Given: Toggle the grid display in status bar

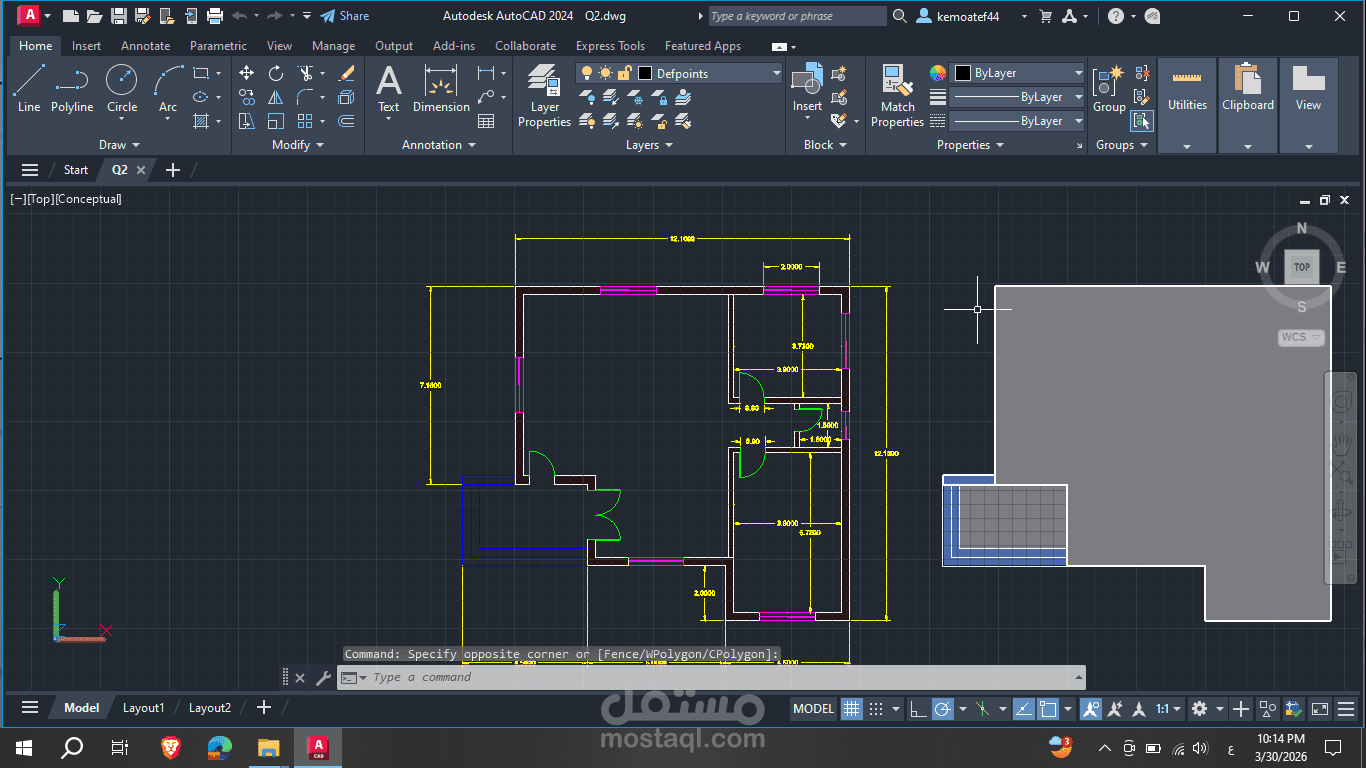Looking at the screenshot, I should pos(851,708).
